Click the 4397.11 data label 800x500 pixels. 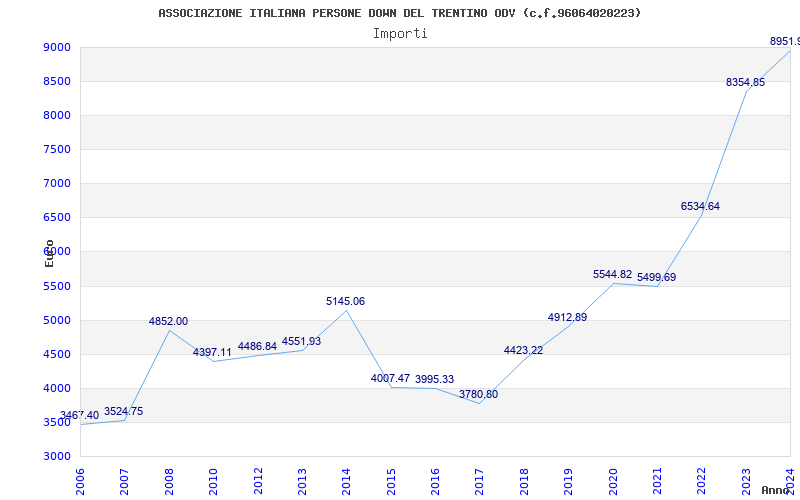[212, 352]
